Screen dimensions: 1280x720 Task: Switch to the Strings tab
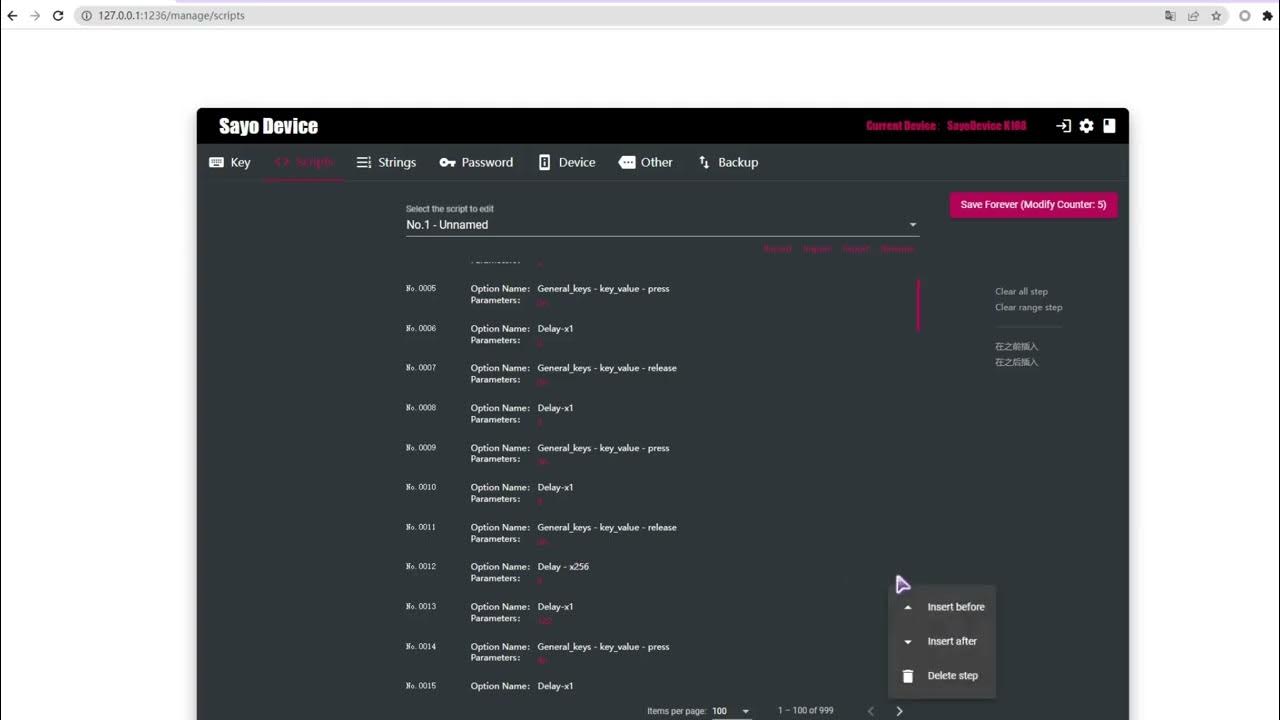coord(386,162)
